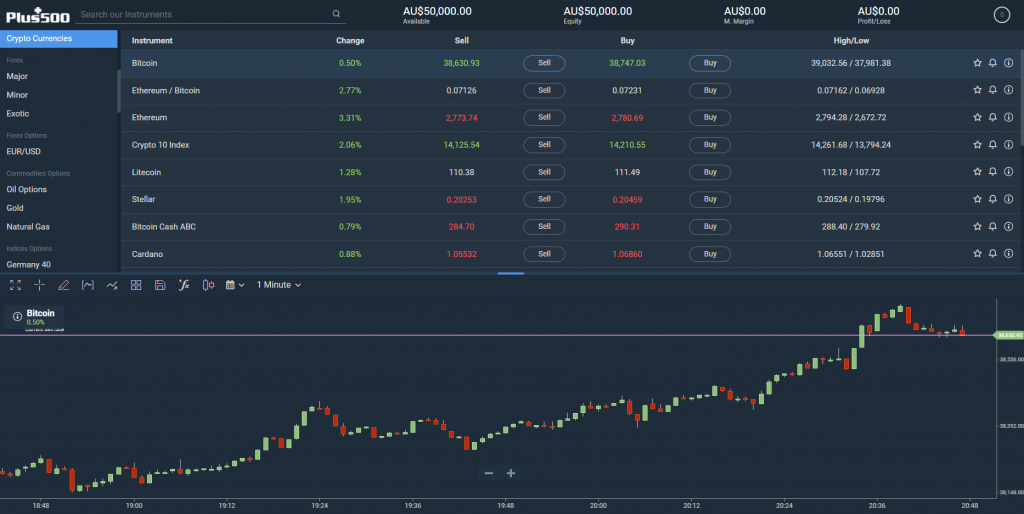Star the Stellar instrument
The image size is (1024, 514).
[x=977, y=199]
